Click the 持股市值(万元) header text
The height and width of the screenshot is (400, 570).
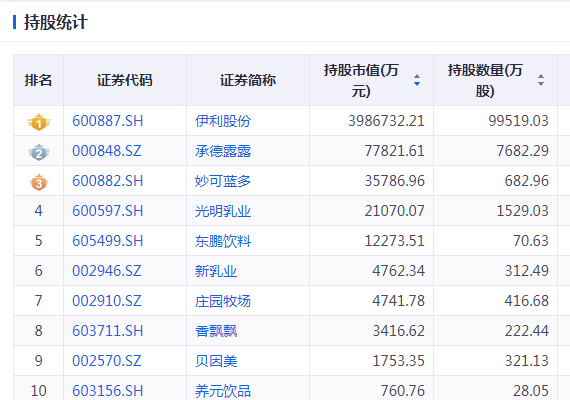pos(361,80)
